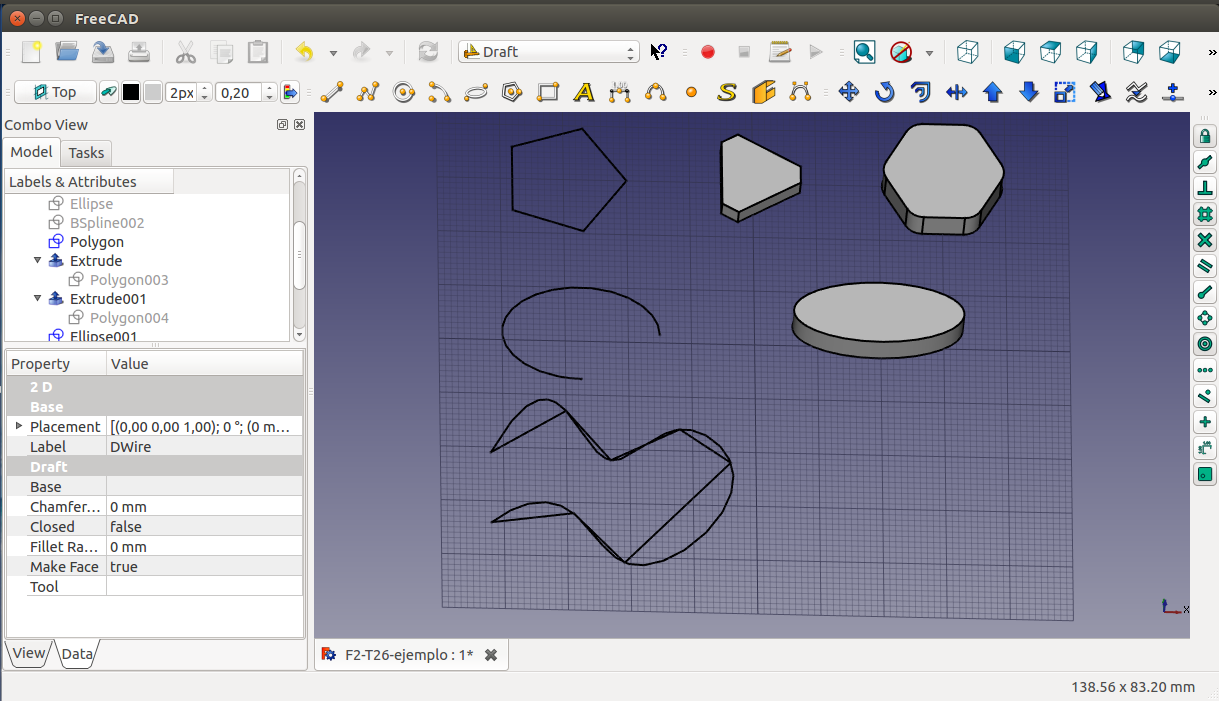Start macro recording with red button
1219x701 pixels.
pos(708,52)
